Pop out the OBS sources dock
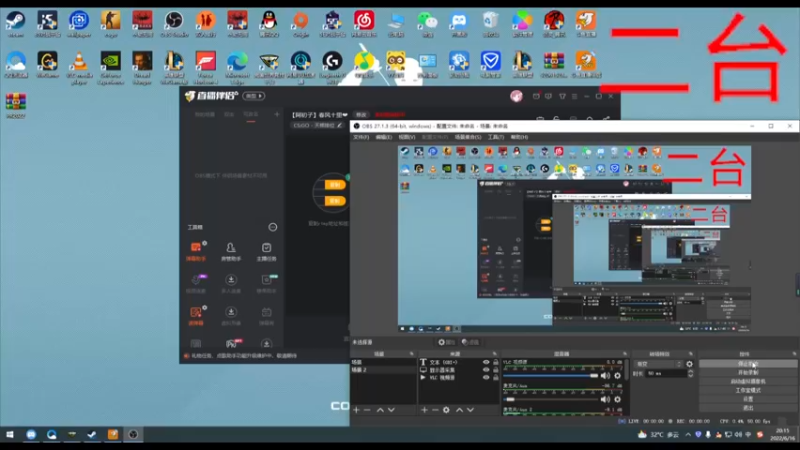The height and width of the screenshot is (450, 800). [x=494, y=354]
